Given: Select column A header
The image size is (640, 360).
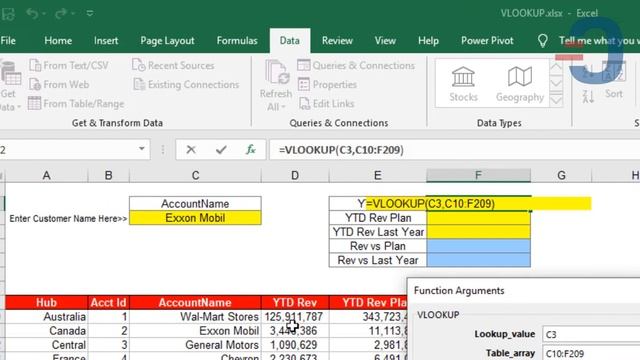Looking at the screenshot, I should [x=46, y=176].
